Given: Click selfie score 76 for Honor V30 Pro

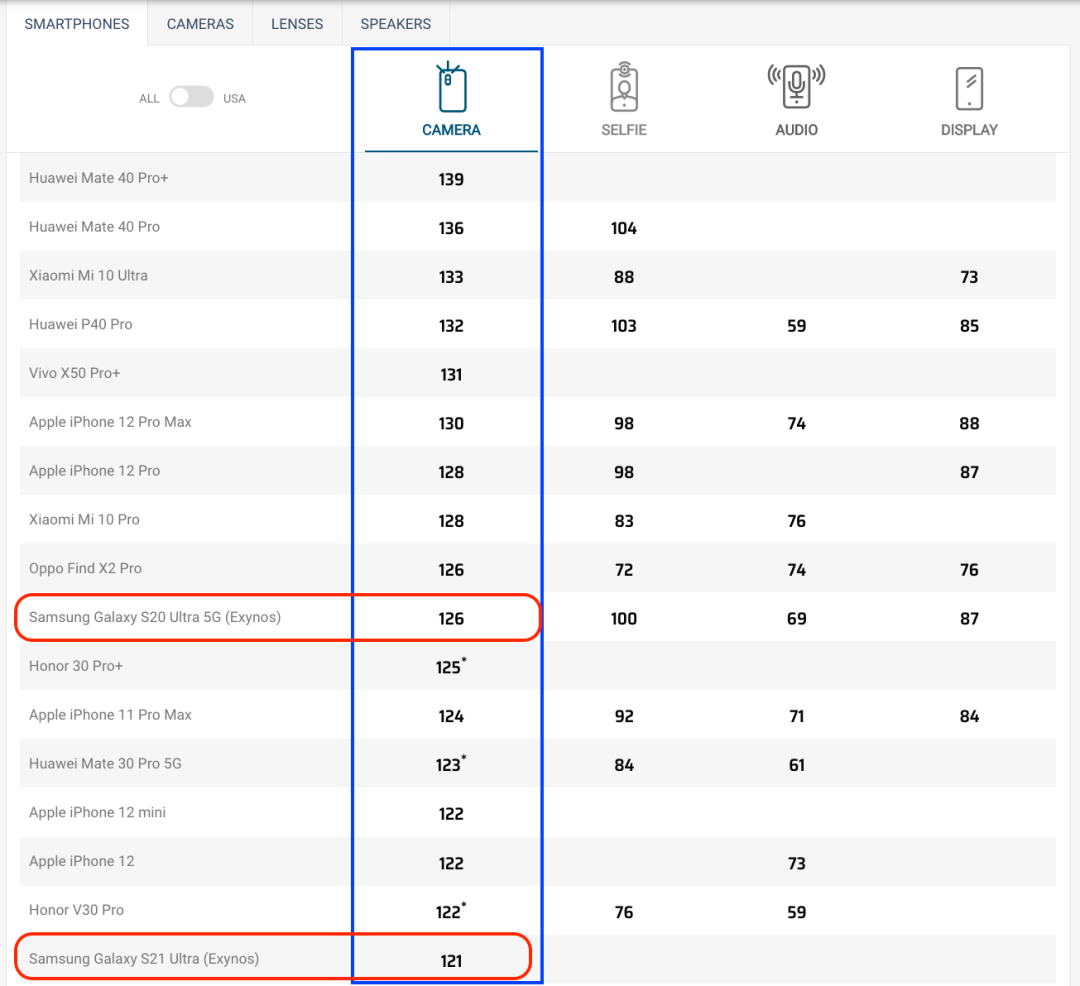Looking at the screenshot, I should click(x=624, y=912).
